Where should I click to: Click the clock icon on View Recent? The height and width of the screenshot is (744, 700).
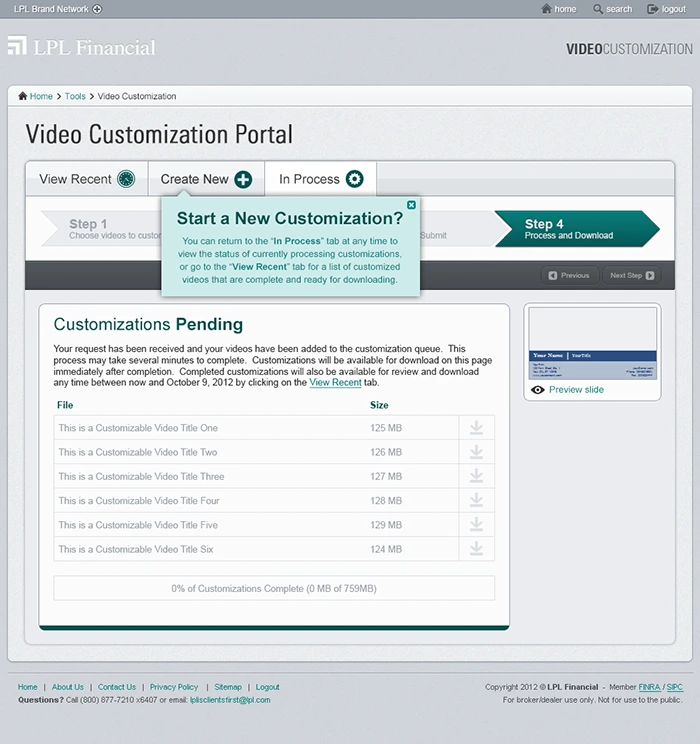point(126,179)
